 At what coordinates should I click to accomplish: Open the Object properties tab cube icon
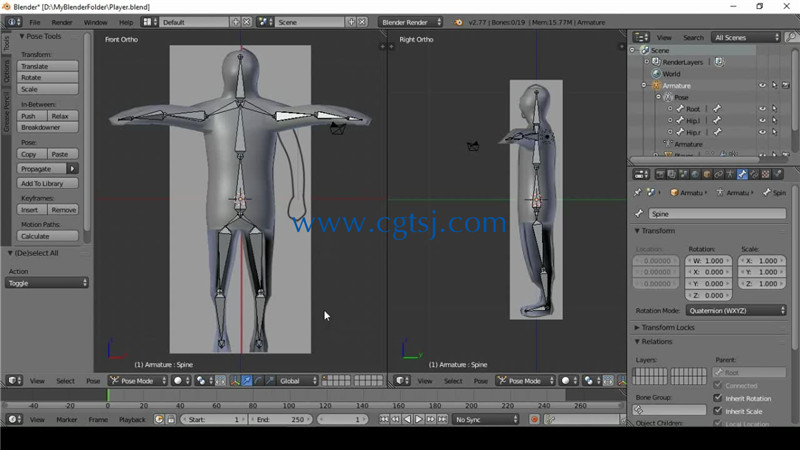(x=707, y=174)
